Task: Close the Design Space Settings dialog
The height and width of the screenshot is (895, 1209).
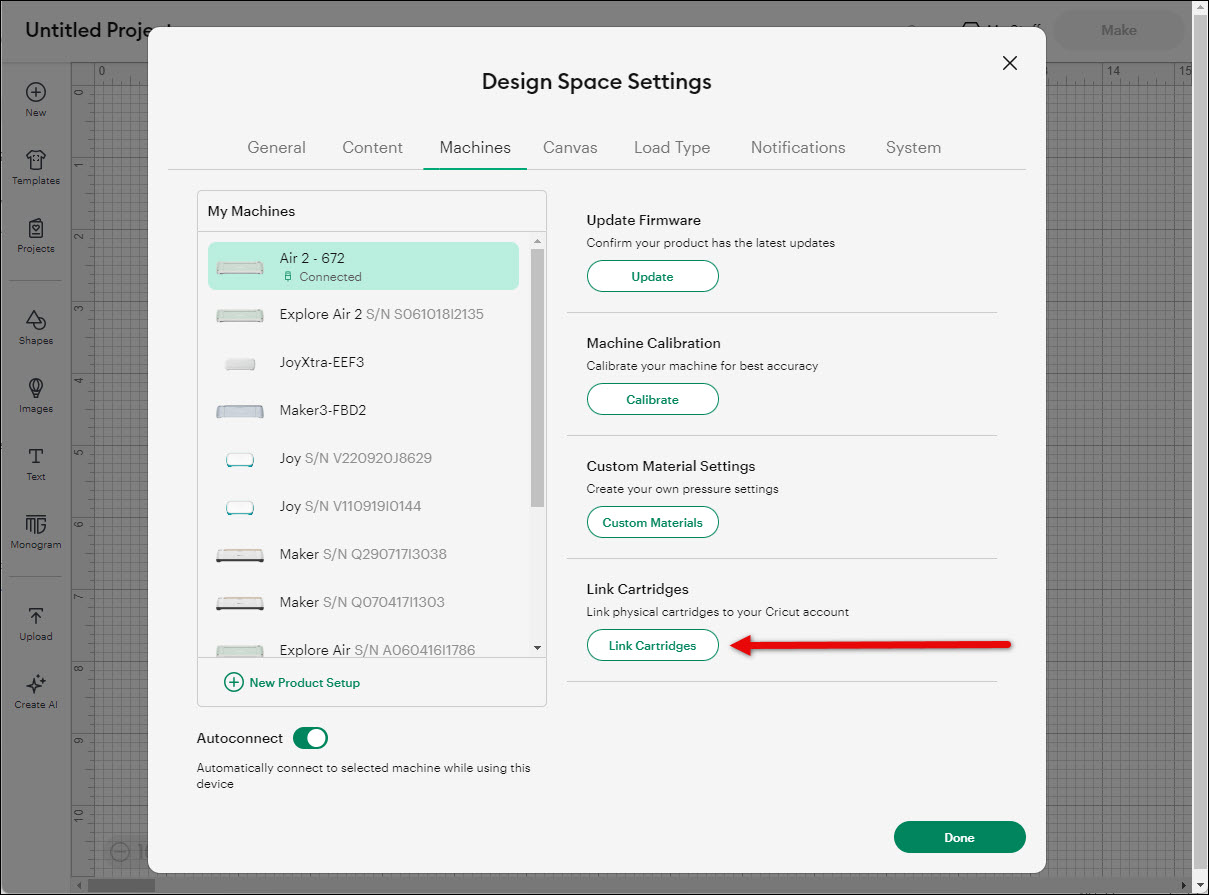Action: click(1010, 63)
